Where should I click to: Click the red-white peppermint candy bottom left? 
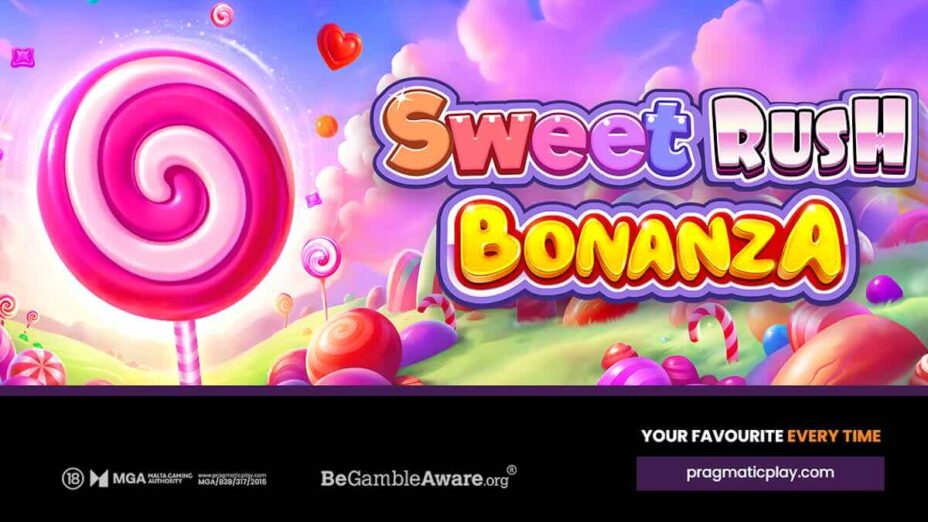tap(36, 367)
